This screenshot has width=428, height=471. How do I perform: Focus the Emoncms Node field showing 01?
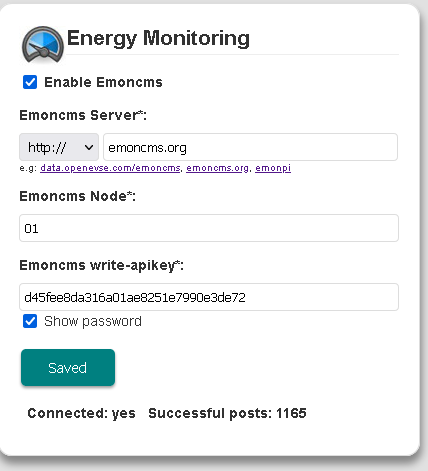209,228
